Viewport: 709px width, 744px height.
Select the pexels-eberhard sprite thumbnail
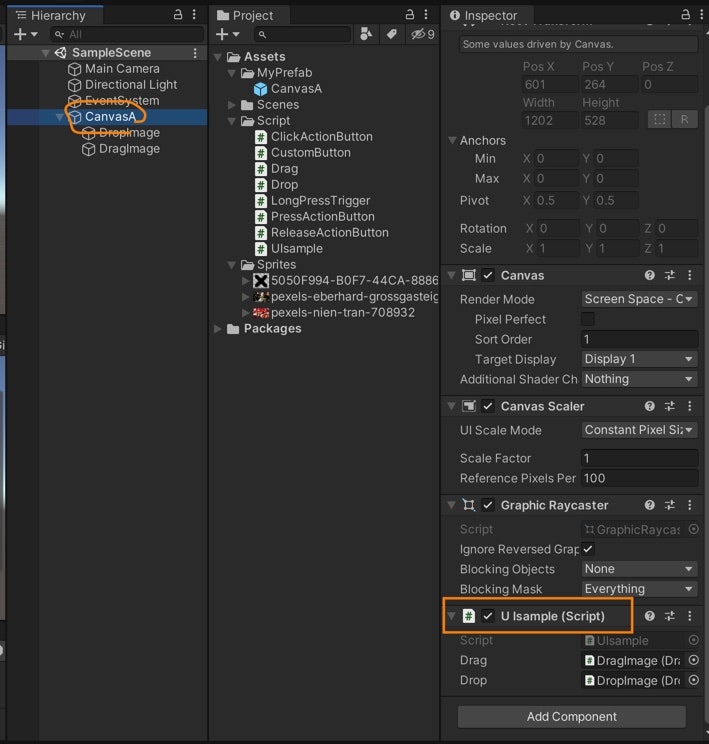261,297
